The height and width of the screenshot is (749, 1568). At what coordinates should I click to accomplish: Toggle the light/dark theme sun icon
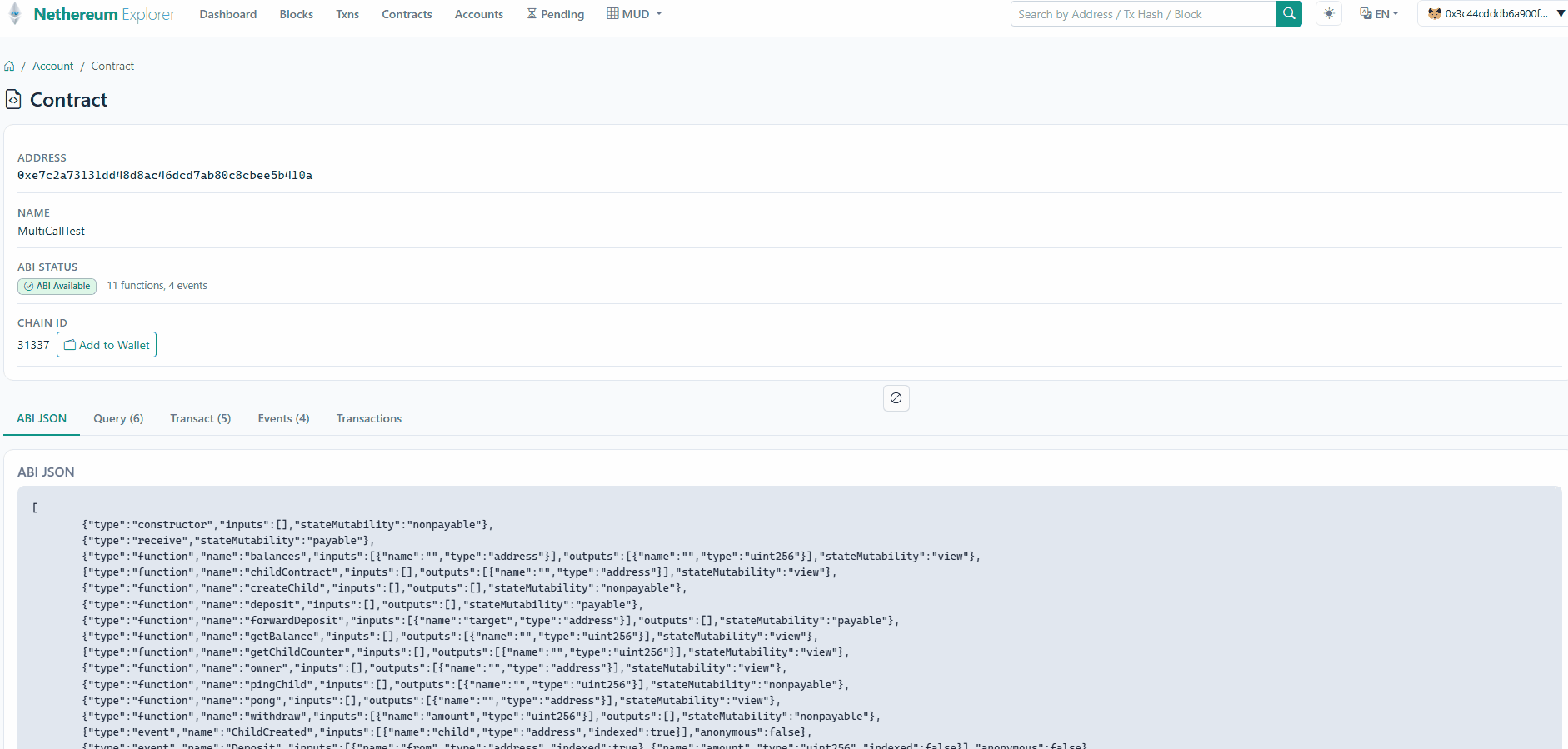1328,14
